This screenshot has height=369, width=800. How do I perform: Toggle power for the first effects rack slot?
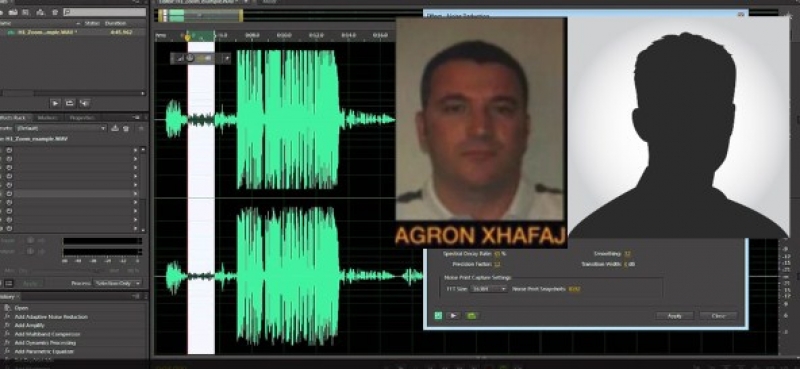pos(9,150)
